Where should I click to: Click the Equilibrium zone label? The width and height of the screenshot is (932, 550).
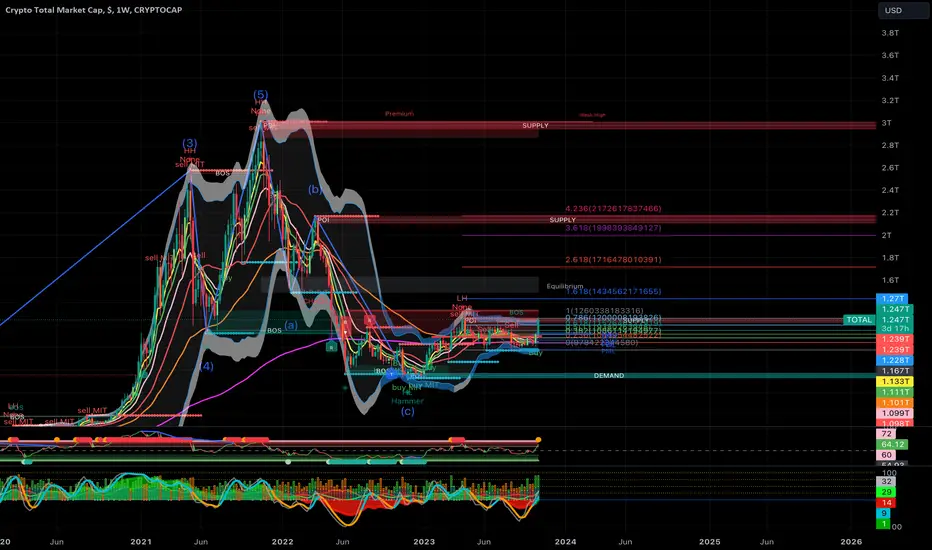tap(565, 286)
